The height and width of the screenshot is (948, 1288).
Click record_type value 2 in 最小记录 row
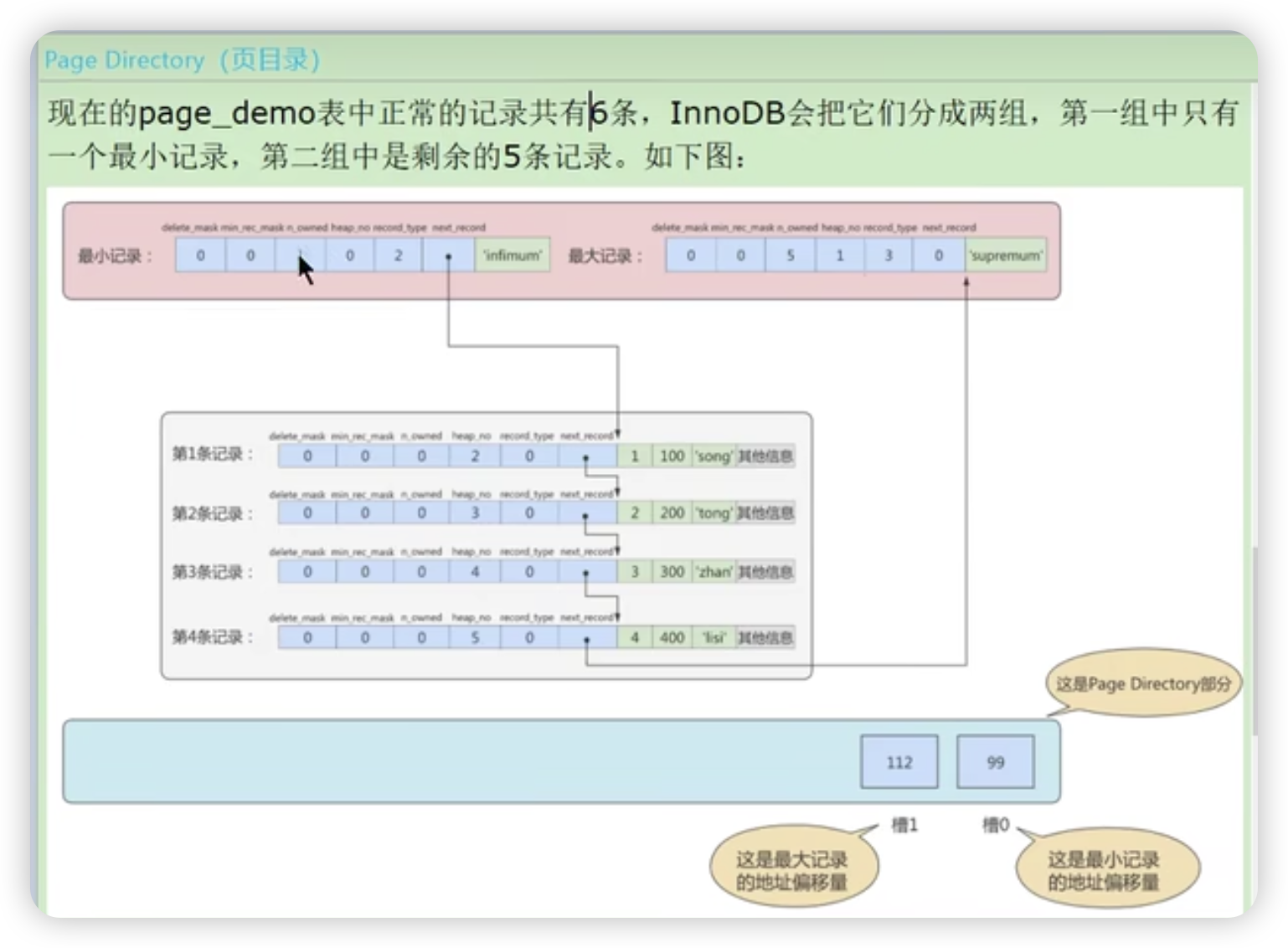[x=399, y=255]
